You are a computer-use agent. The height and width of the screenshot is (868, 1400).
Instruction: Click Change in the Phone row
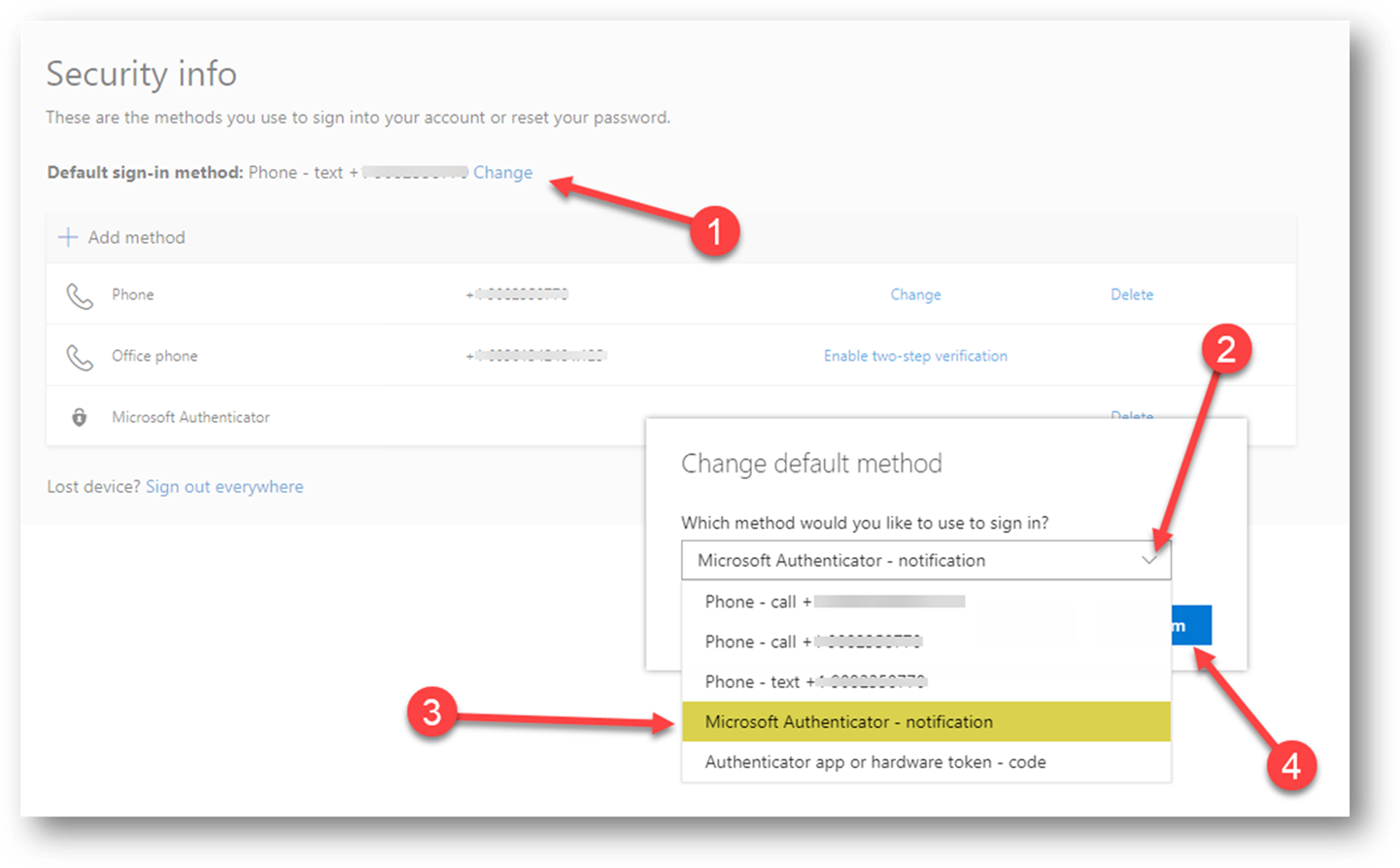[x=915, y=295]
